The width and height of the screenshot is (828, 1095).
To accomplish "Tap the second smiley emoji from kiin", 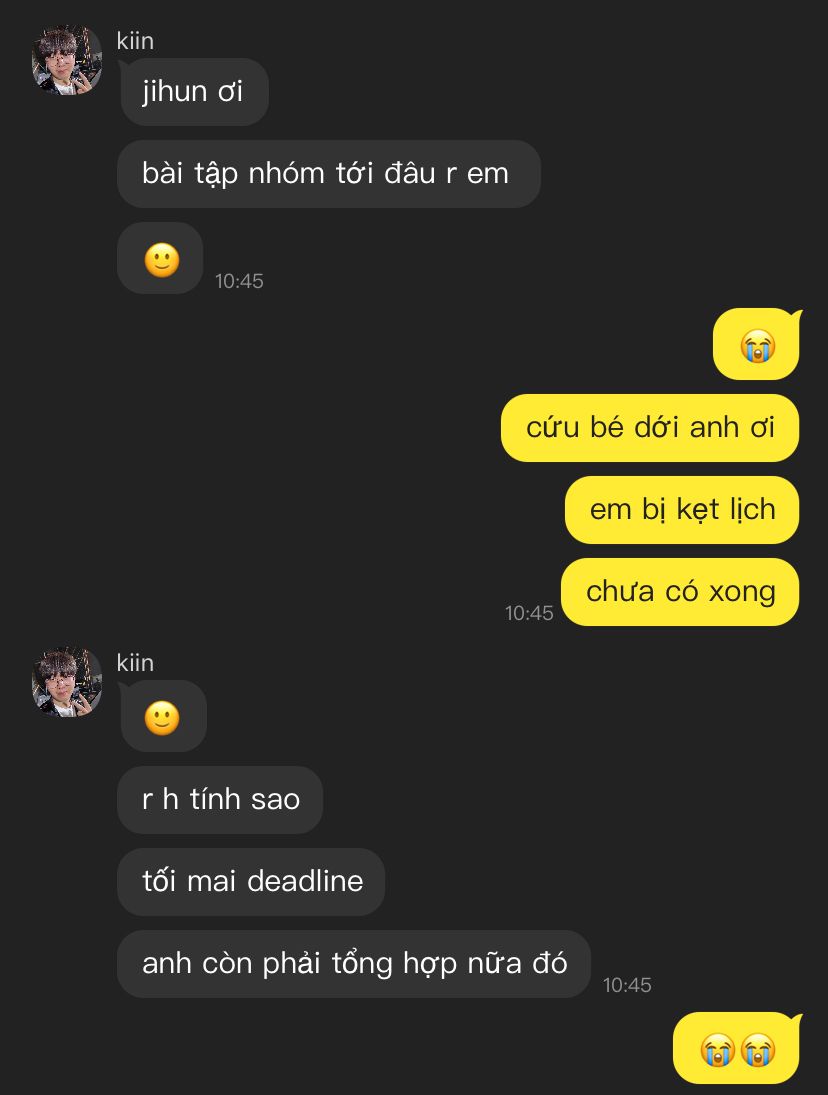I will click(x=162, y=716).
